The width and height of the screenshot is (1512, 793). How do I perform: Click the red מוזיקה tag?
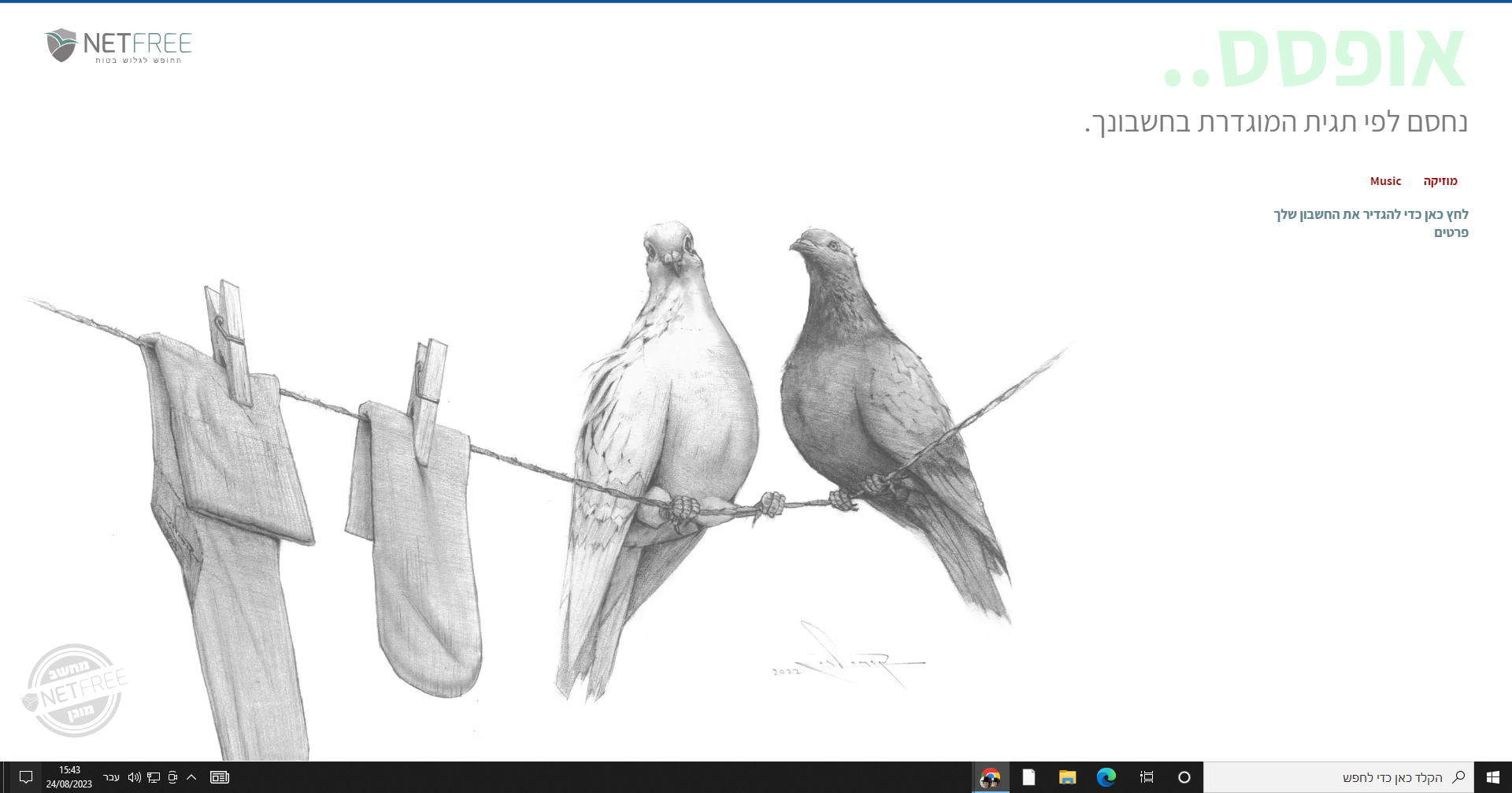click(x=1440, y=181)
